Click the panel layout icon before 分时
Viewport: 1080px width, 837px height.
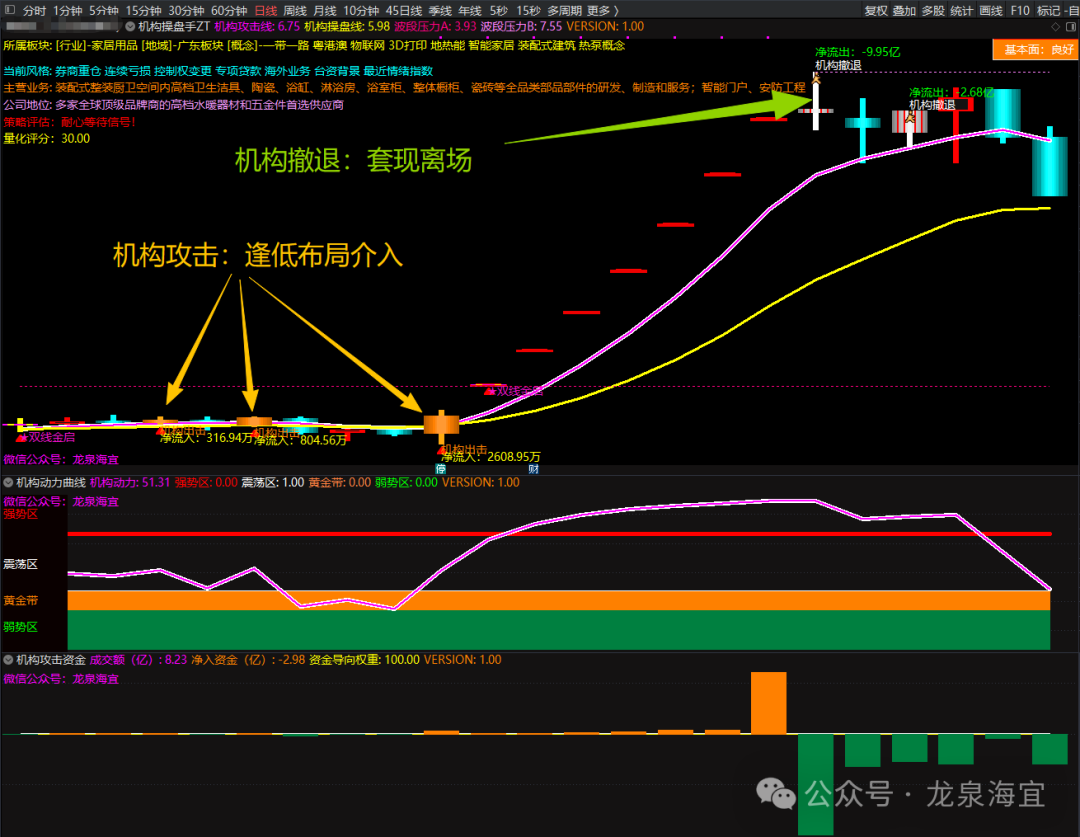coord(10,10)
